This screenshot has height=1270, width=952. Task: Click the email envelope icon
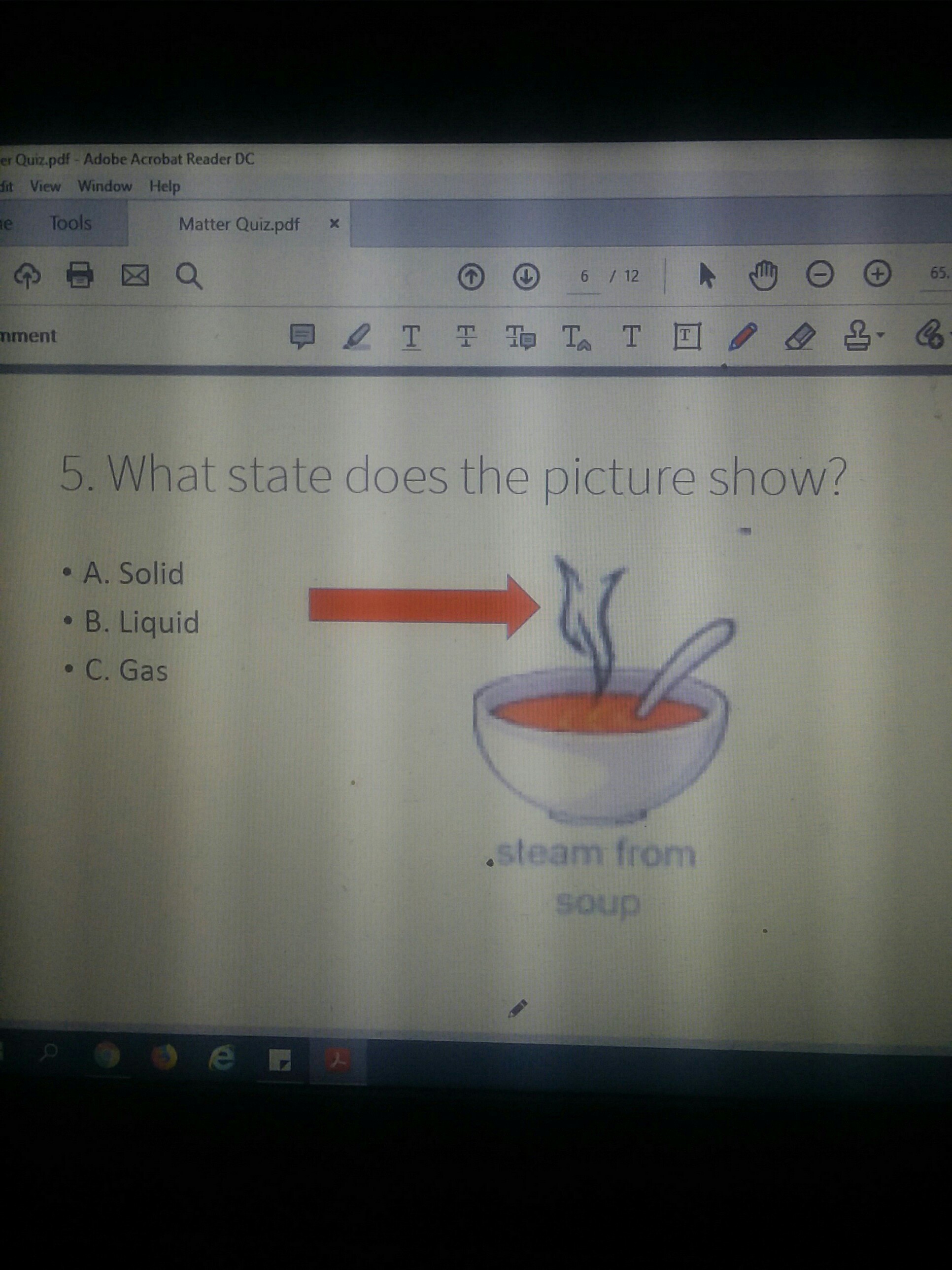(x=135, y=275)
